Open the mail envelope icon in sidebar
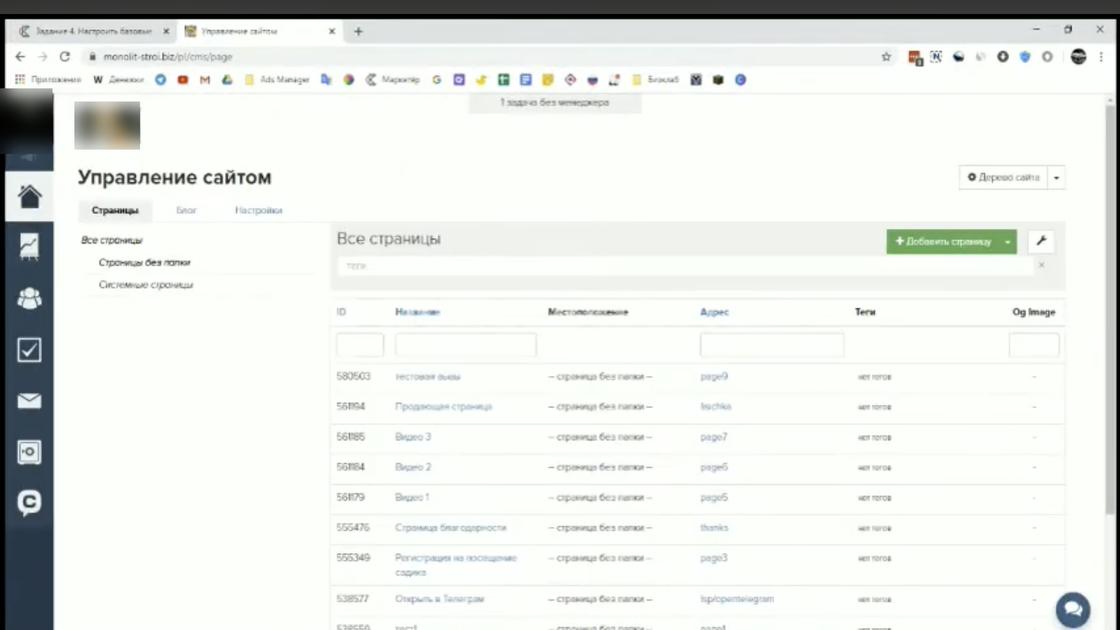This screenshot has width=1120, height=630. 29,401
